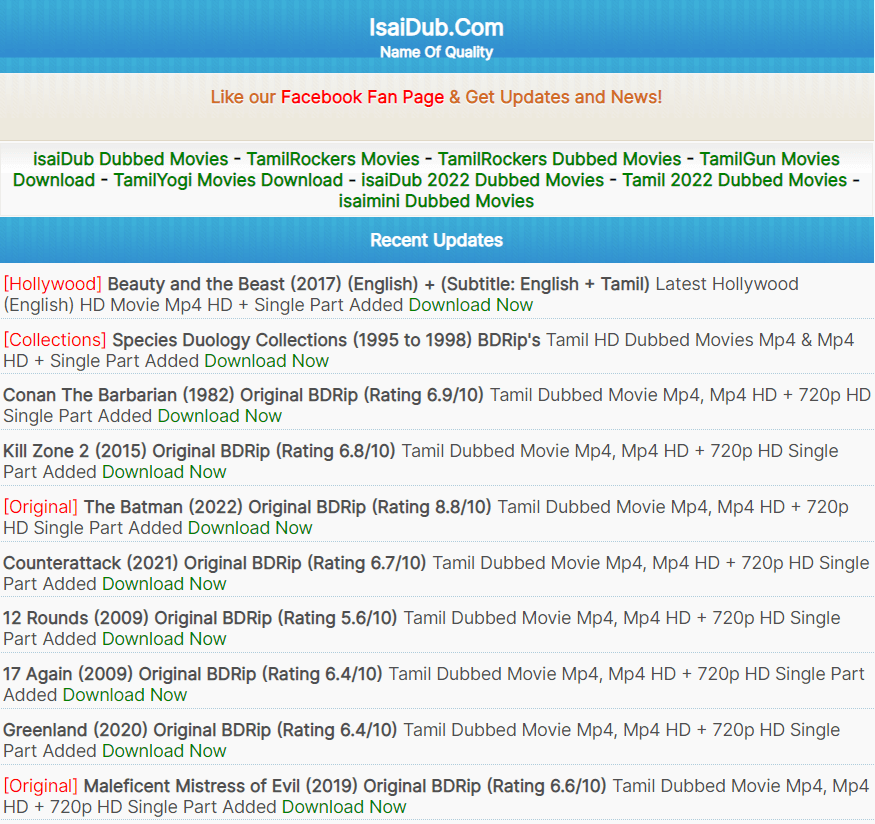Download Now for Kill Zone 2

(164, 472)
